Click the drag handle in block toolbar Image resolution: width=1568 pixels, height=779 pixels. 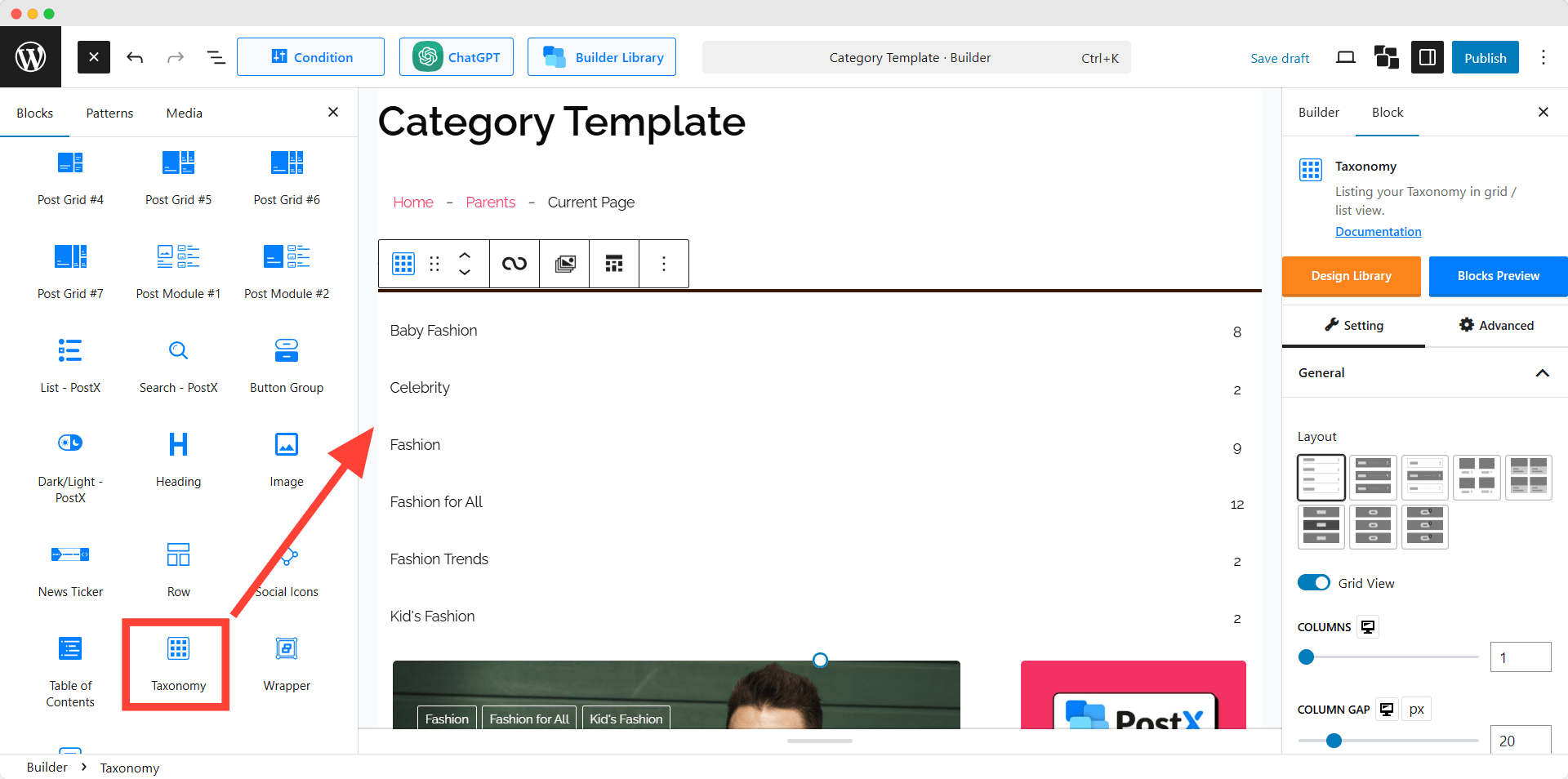tap(434, 264)
